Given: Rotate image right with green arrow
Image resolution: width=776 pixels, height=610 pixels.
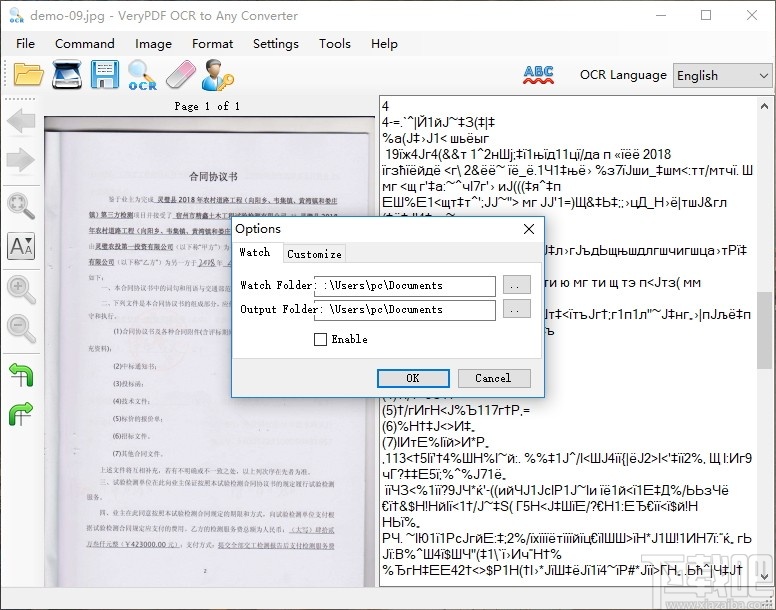Looking at the screenshot, I should coord(21,414).
